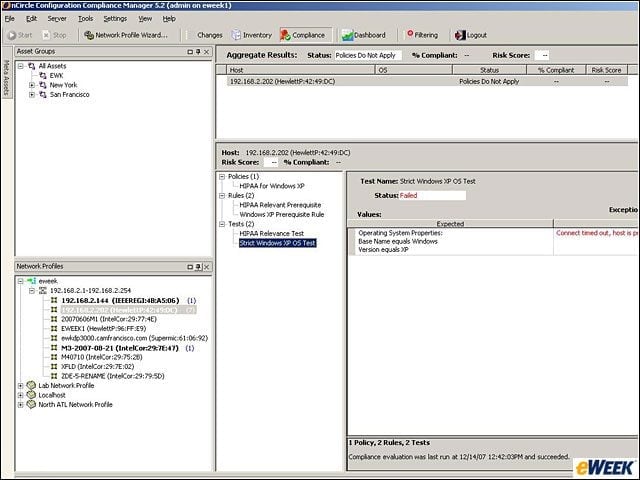Open the Inventory view
This screenshot has height=480, width=640.
[x=251, y=35]
